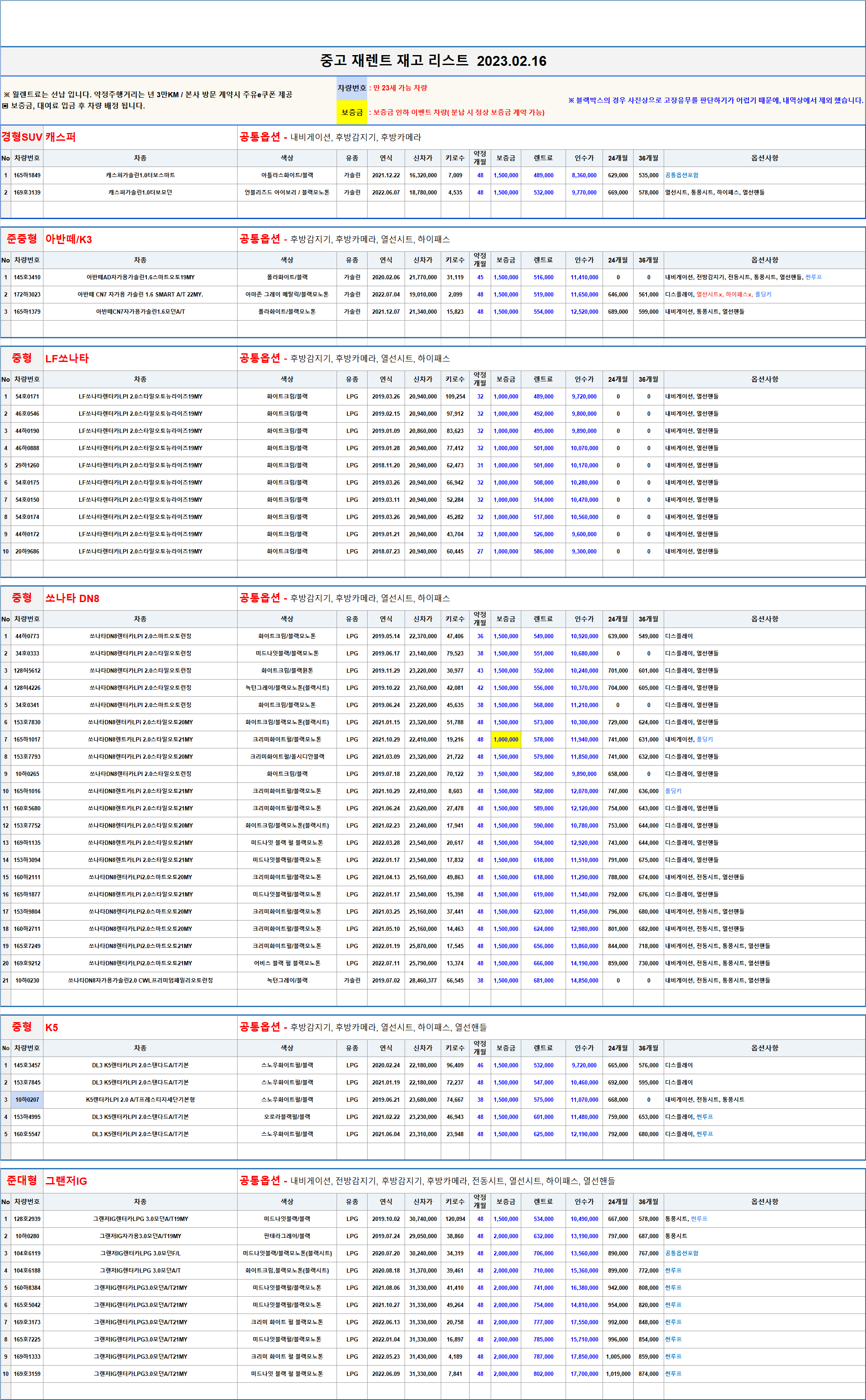Select vehicle number cell 104호6188

(27, 1270)
